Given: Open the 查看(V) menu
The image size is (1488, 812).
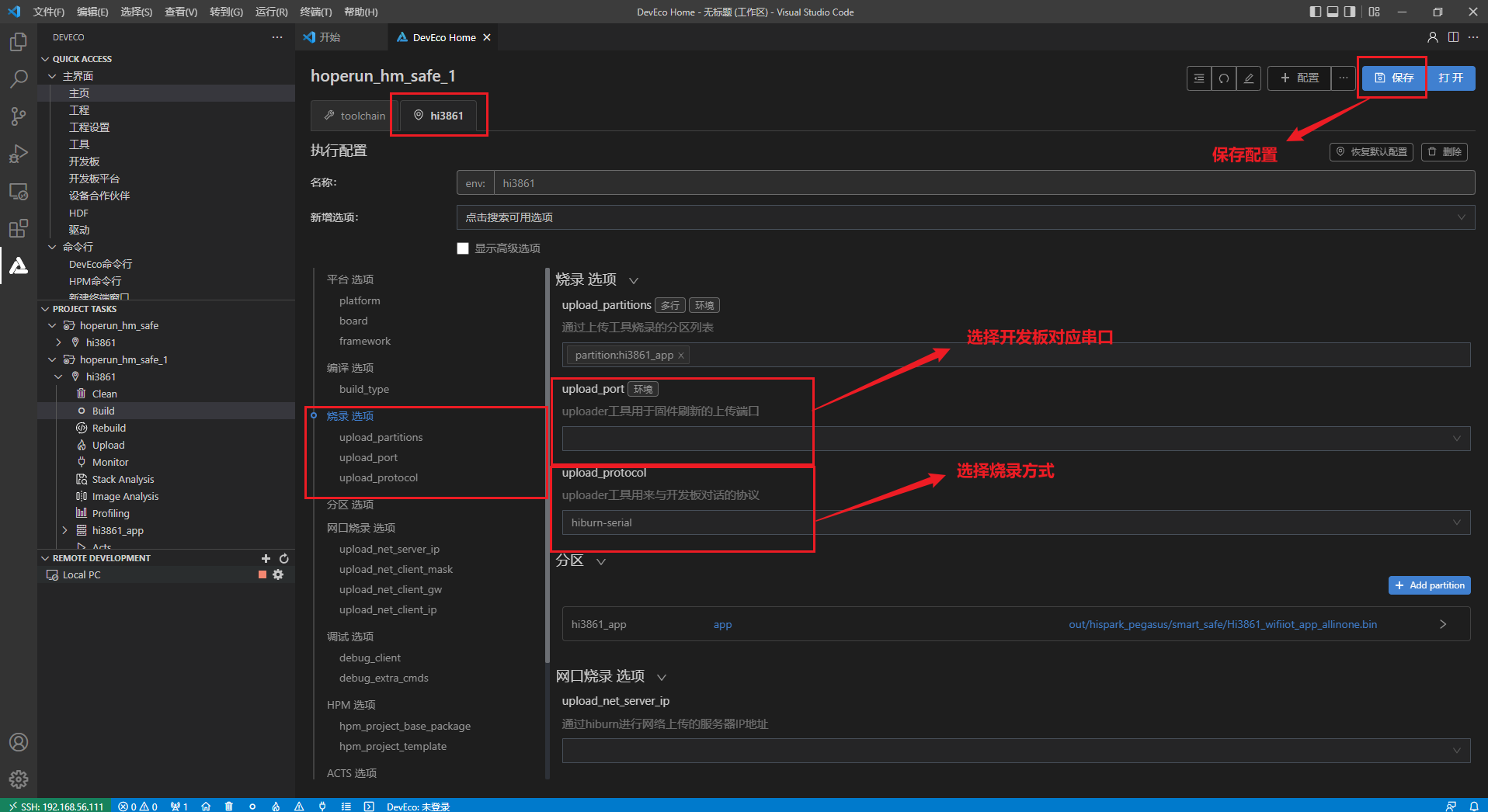Looking at the screenshot, I should pyautogui.click(x=181, y=12).
